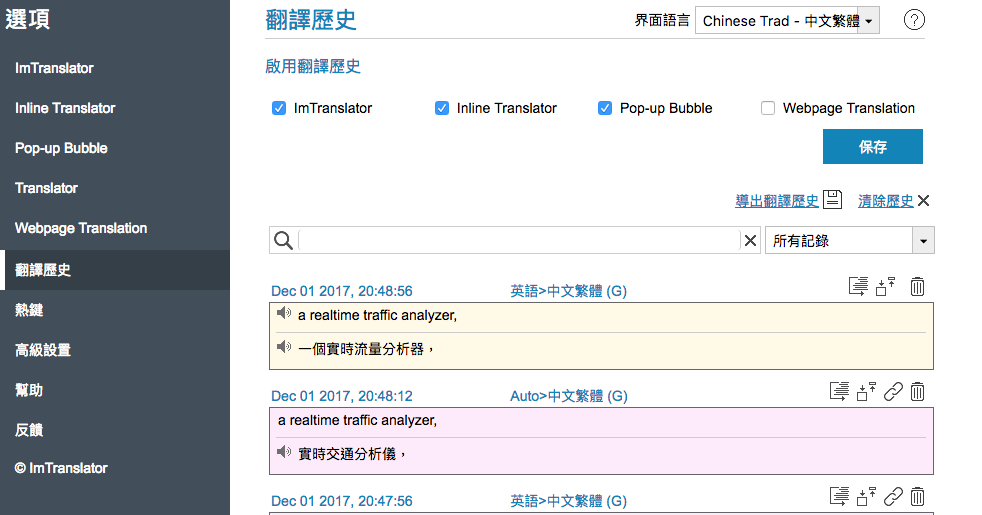Click the second icon in the 20:48:56 row
Image resolution: width=982 pixels, height=515 pixels.
[x=886, y=286]
